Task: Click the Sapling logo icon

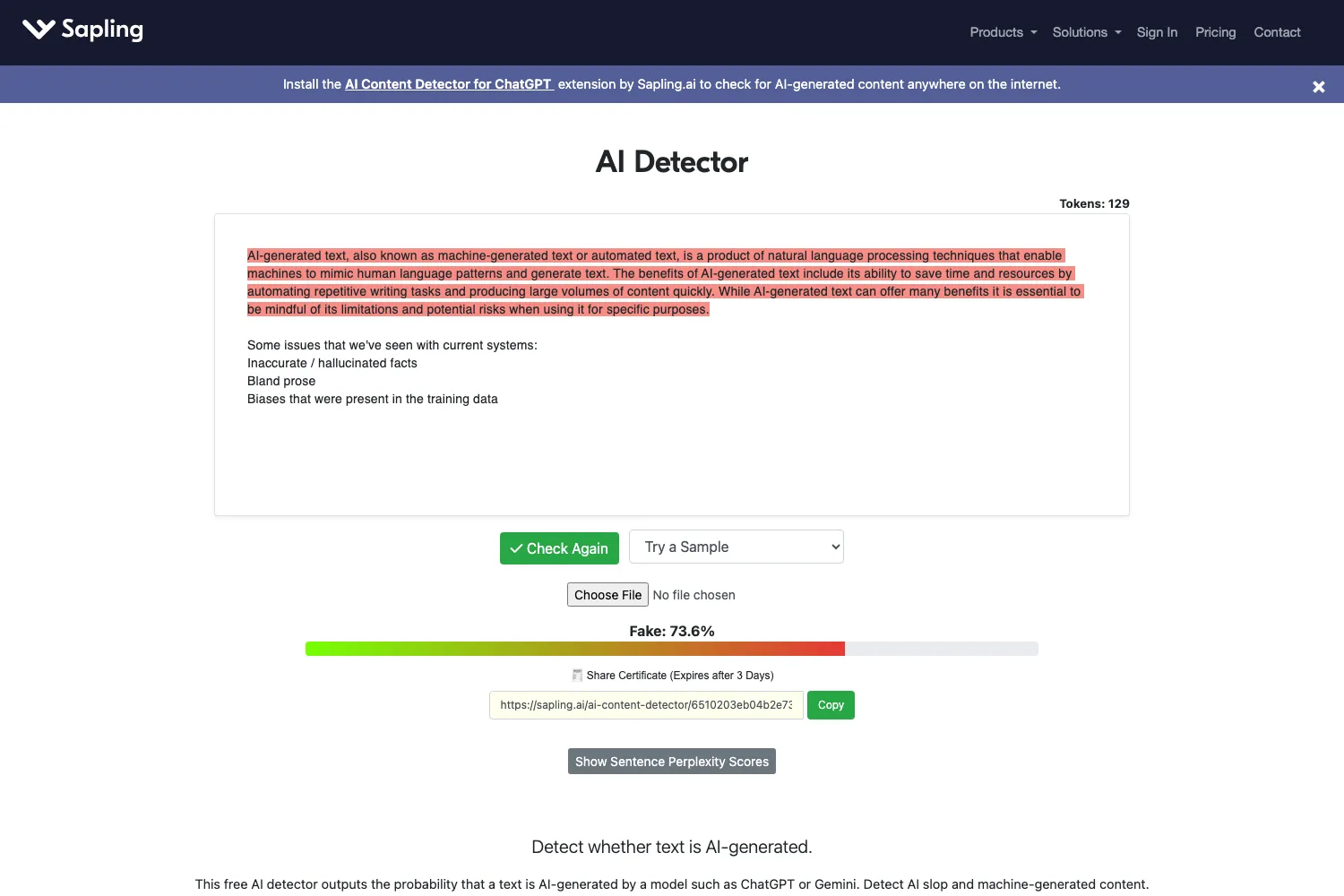Action: pos(39,30)
